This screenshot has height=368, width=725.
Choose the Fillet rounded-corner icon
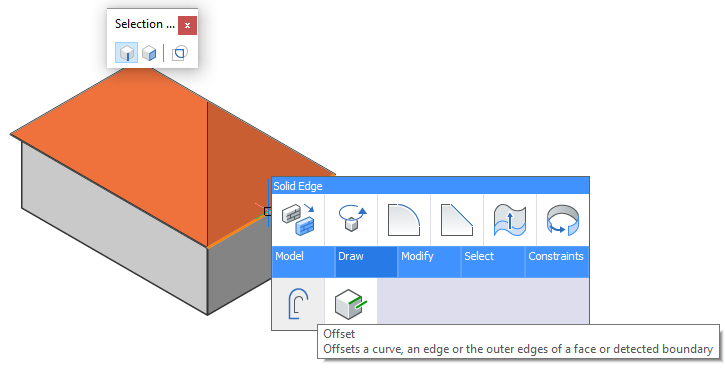[x=404, y=220]
